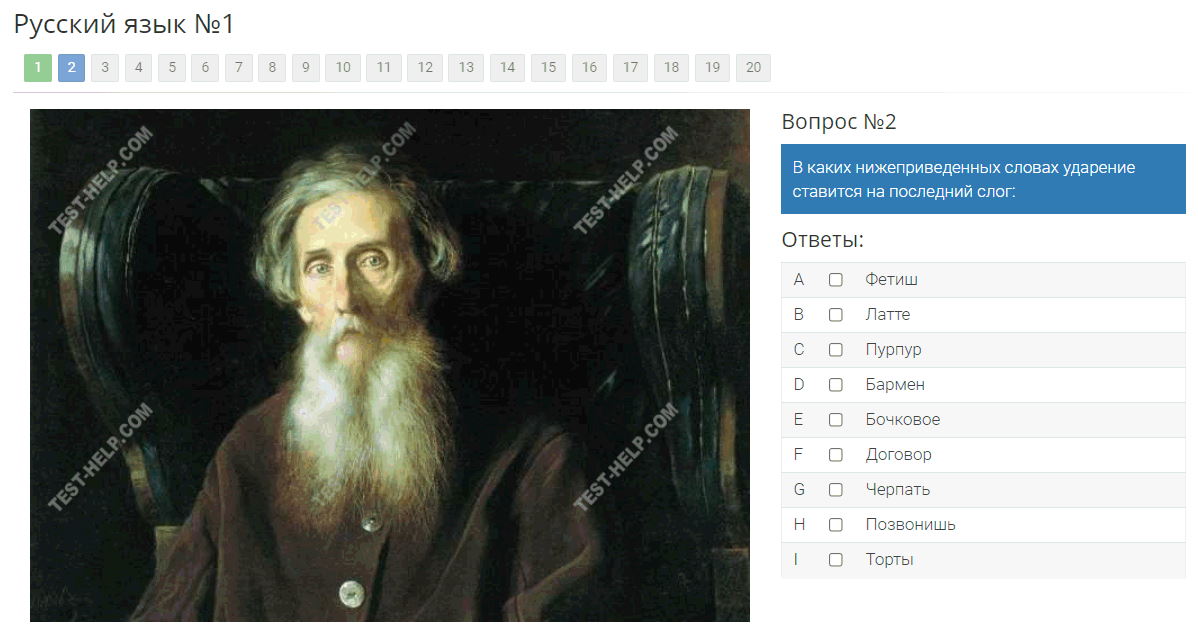1198x637 pixels.
Task: Check the Позвонишь option
Action: (x=836, y=525)
